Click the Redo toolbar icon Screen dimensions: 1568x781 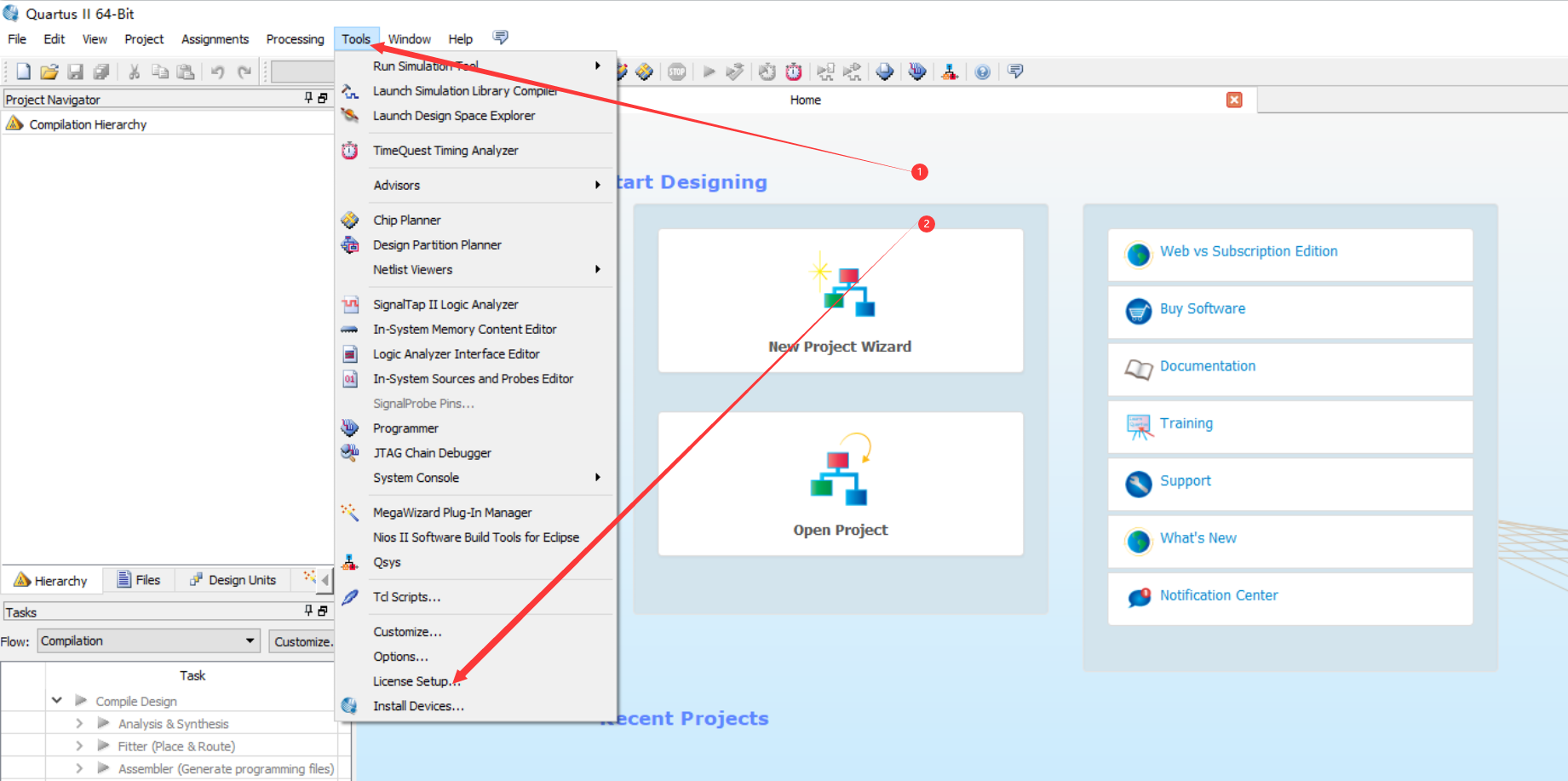244,72
